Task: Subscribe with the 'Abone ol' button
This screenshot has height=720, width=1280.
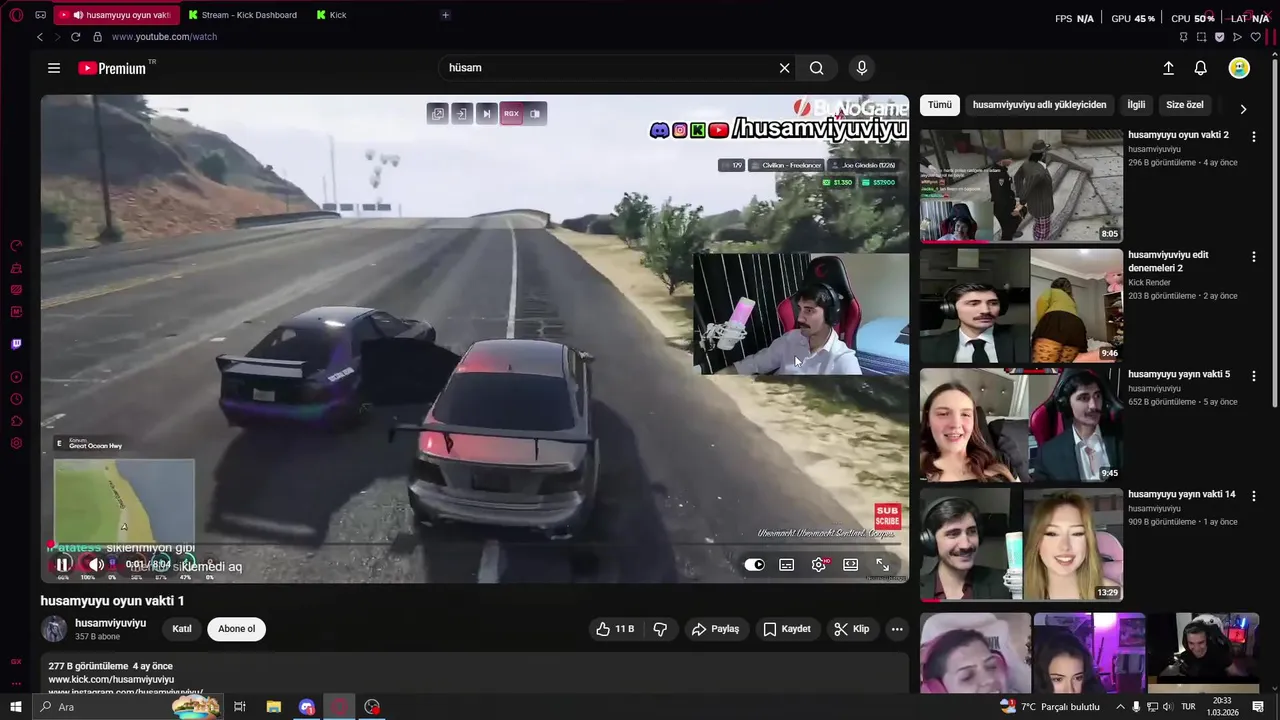Action: click(x=237, y=629)
